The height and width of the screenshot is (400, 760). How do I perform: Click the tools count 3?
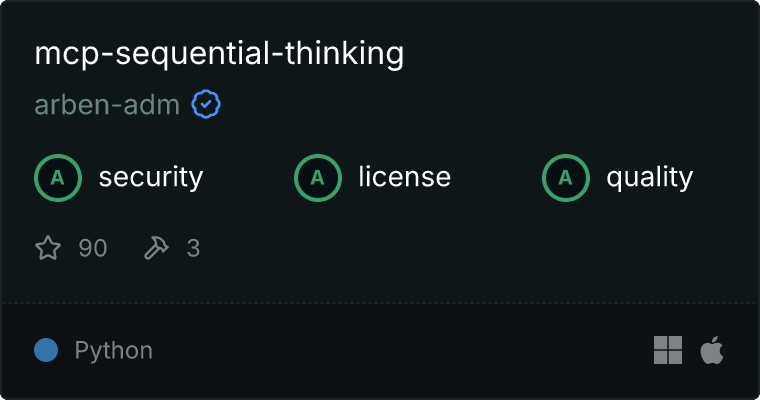coord(193,248)
